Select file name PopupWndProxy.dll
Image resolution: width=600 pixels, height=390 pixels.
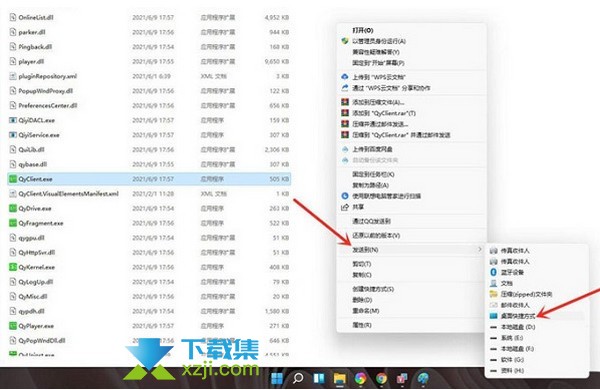(x=46, y=91)
